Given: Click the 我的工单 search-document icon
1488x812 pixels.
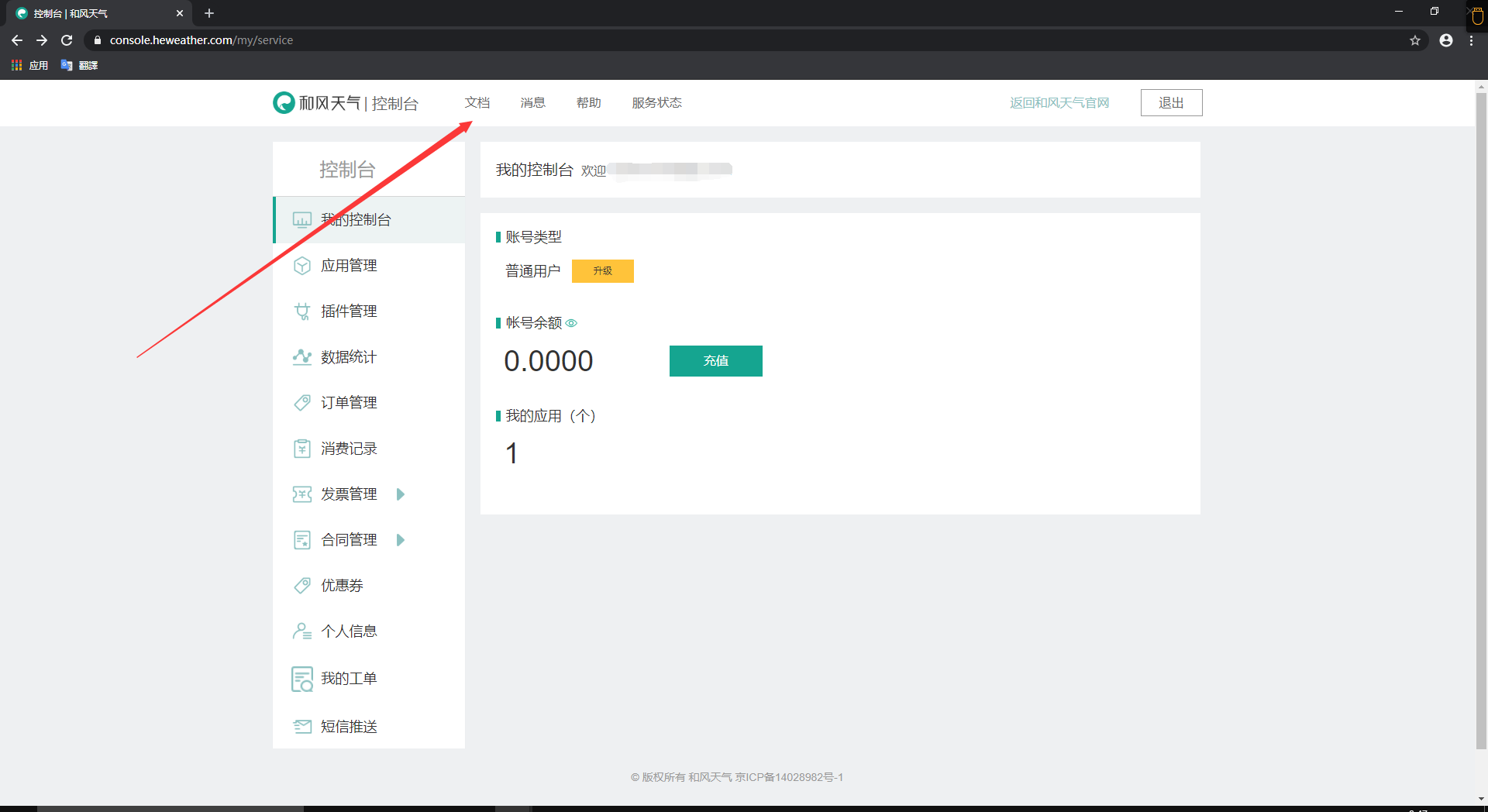Looking at the screenshot, I should tap(302, 680).
